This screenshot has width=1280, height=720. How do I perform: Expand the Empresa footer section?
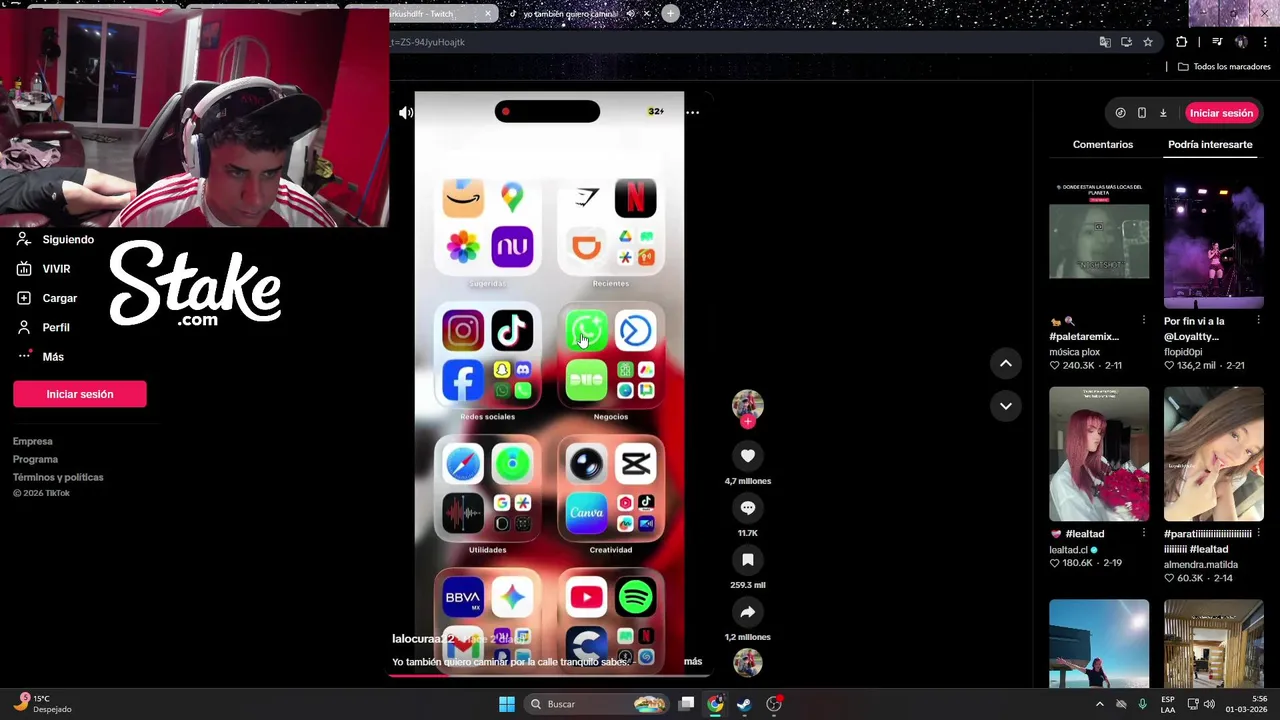[x=33, y=441]
